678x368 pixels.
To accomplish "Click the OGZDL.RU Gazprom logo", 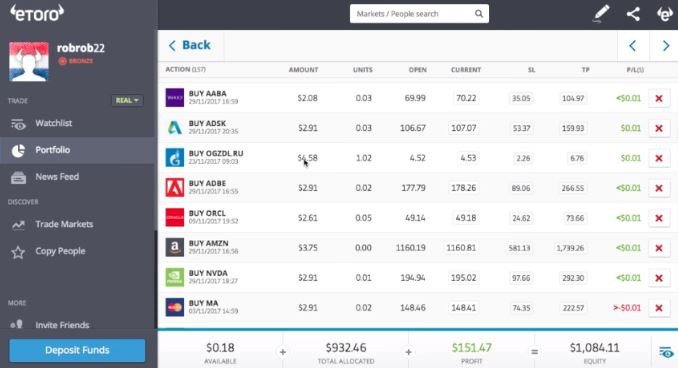I will click(175, 157).
